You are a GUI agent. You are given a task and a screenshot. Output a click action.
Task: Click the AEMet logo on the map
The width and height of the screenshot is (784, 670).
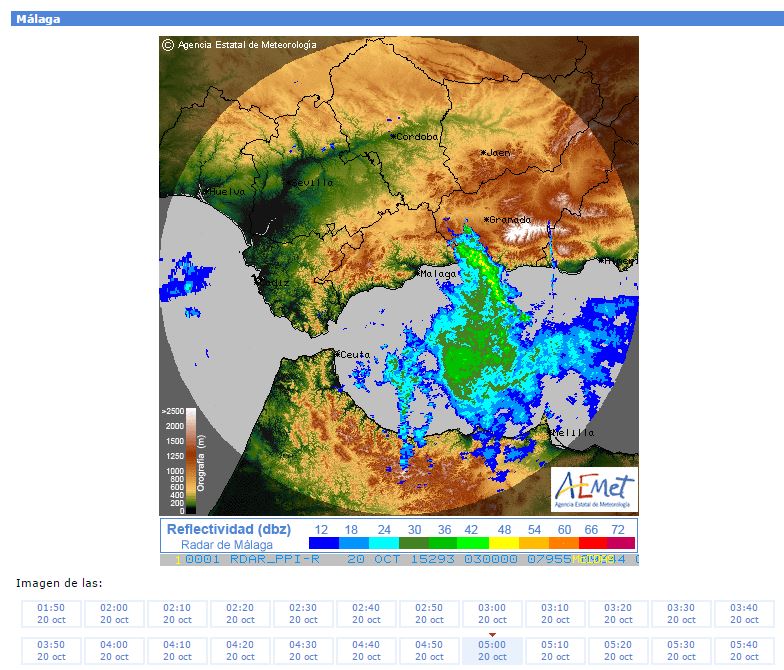click(594, 489)
